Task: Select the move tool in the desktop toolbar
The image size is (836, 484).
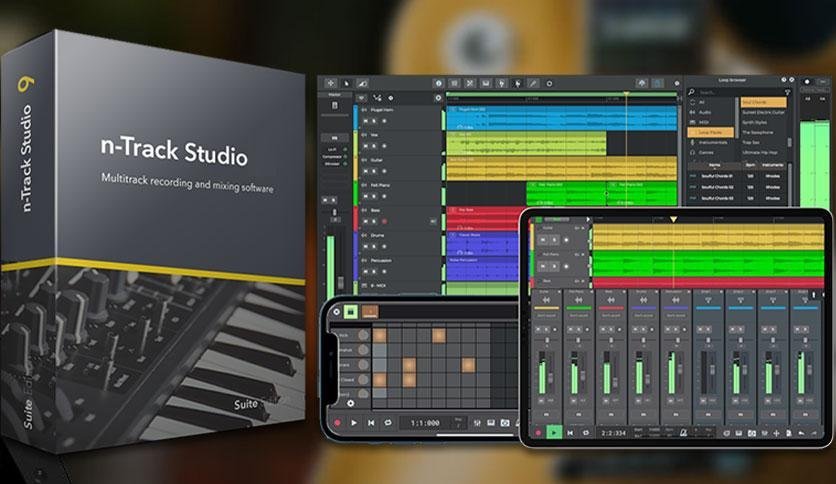Action: click(x=331, y=82)
